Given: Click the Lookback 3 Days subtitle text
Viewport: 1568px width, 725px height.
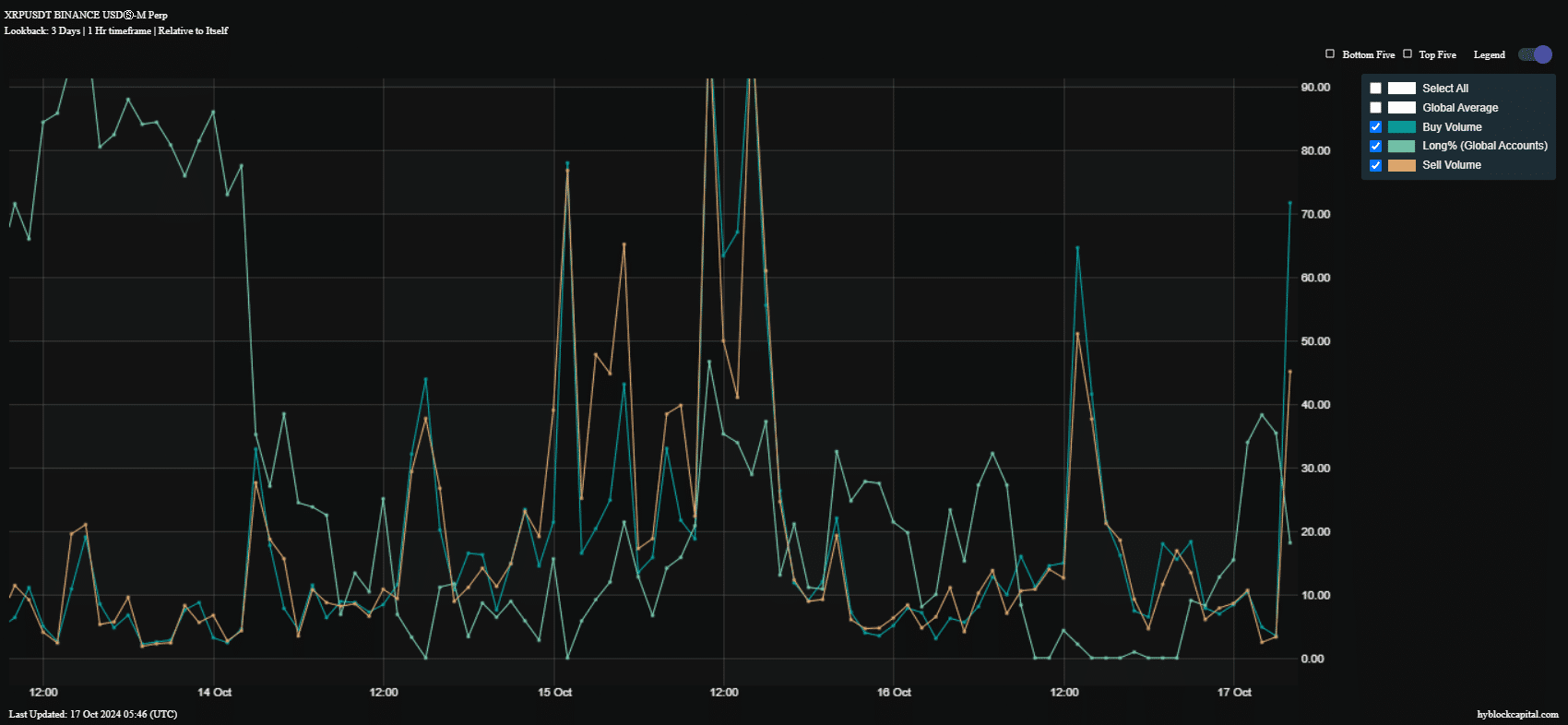Looking at the screenshot, I should pos(116,30).
